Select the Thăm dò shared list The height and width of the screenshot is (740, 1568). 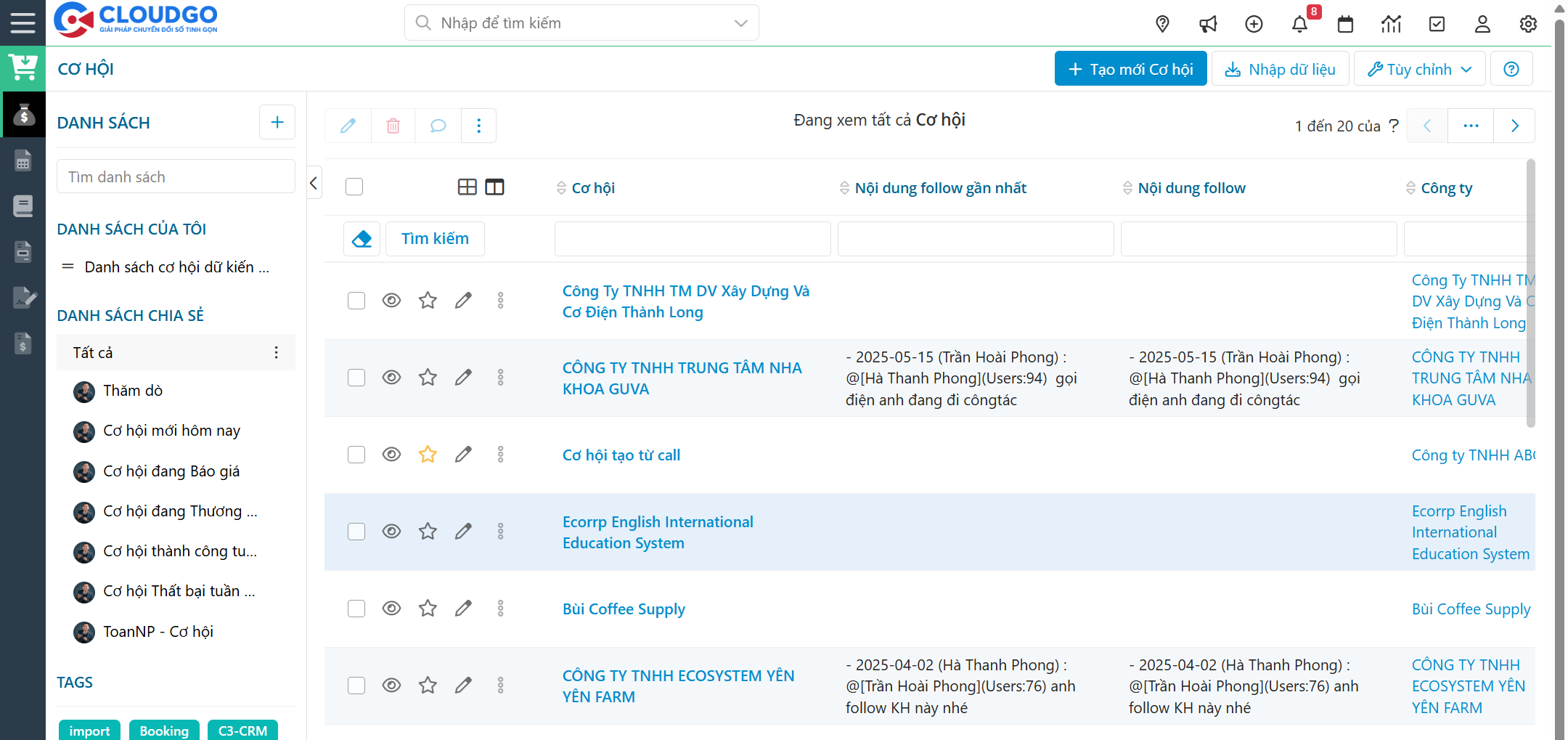coord(133,391)
